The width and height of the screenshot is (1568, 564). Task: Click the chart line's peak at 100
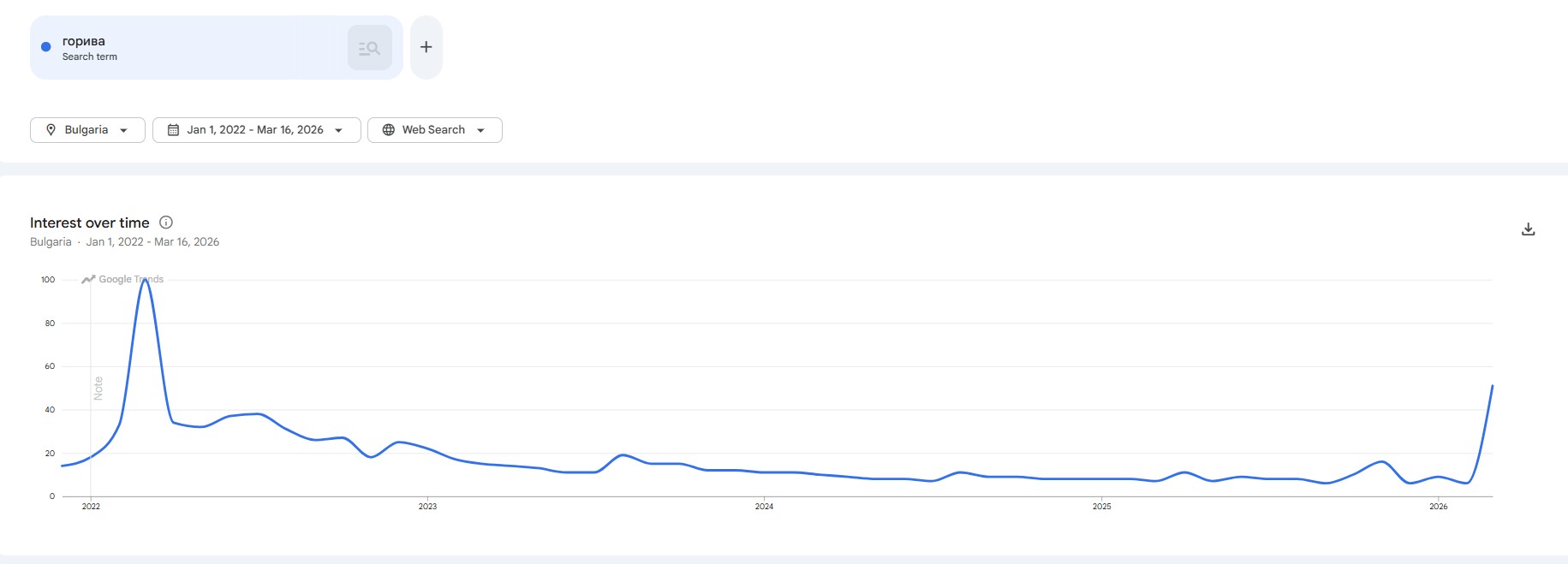point(145,281)
